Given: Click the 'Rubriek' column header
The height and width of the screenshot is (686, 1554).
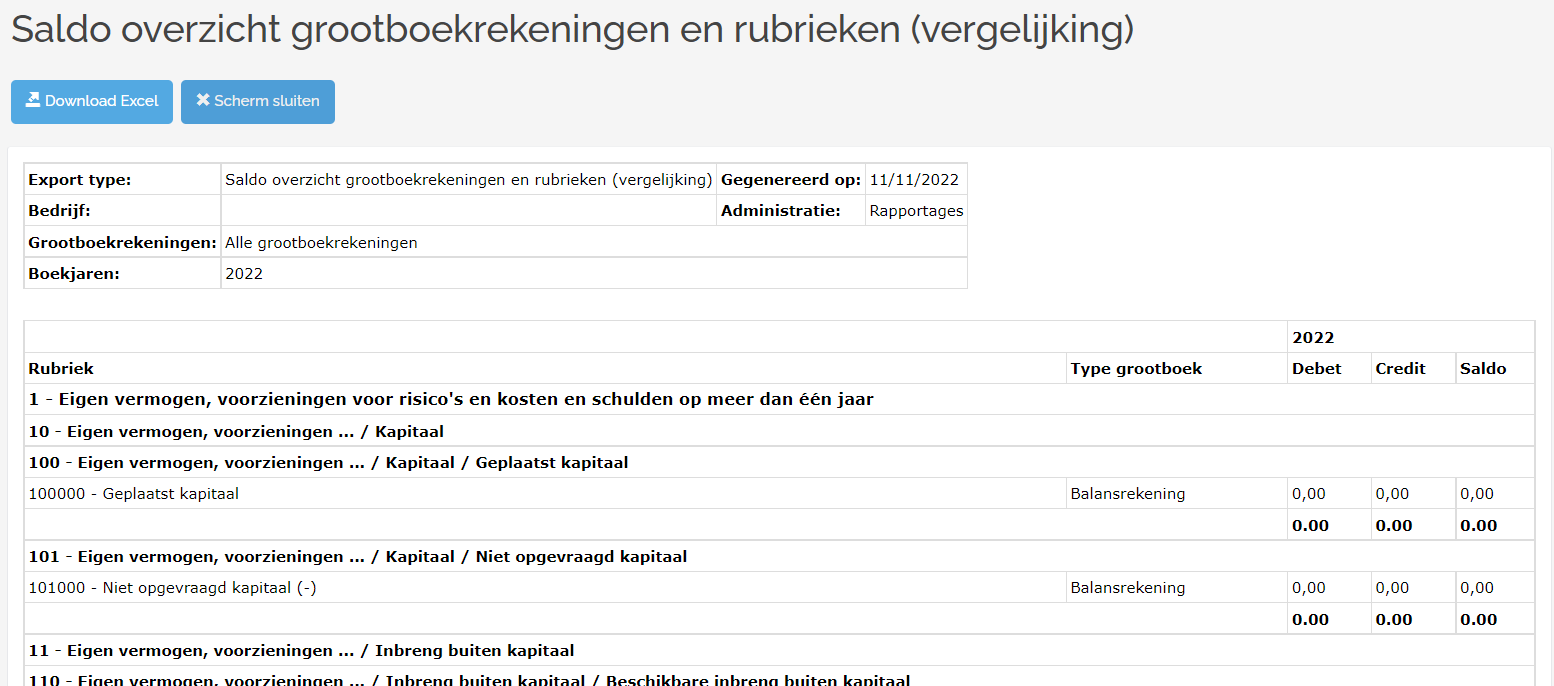Looking at the screenshot, I should [x=61, y=368].
